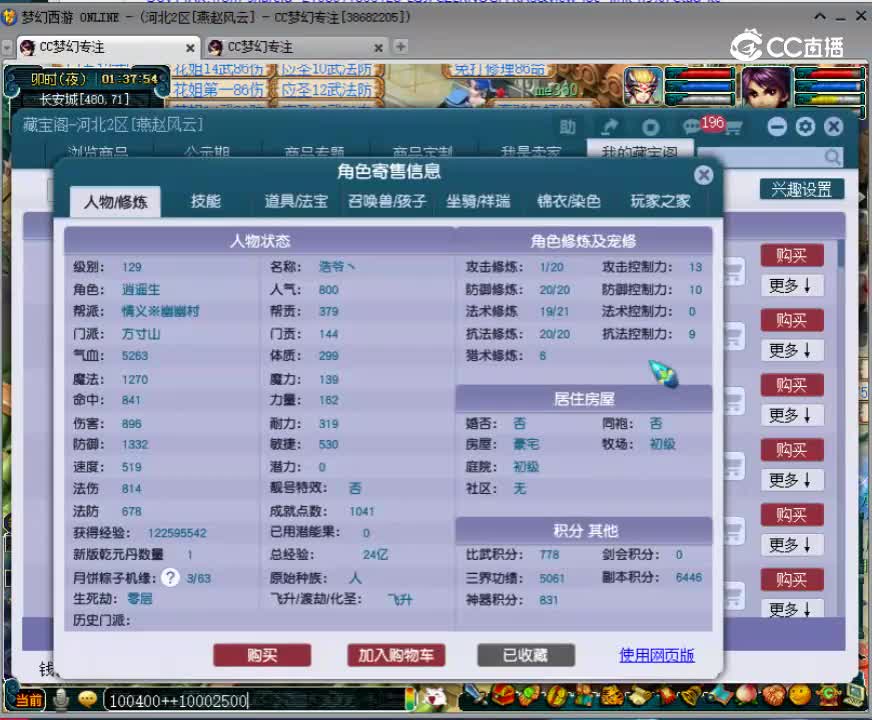
Task: Click the purple-haired character's red health bar
Action: click(x=829, y=73)
